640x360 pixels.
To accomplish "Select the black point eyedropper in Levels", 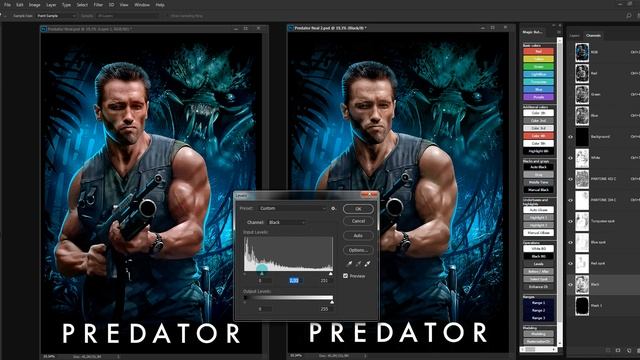I will (349, 264).
